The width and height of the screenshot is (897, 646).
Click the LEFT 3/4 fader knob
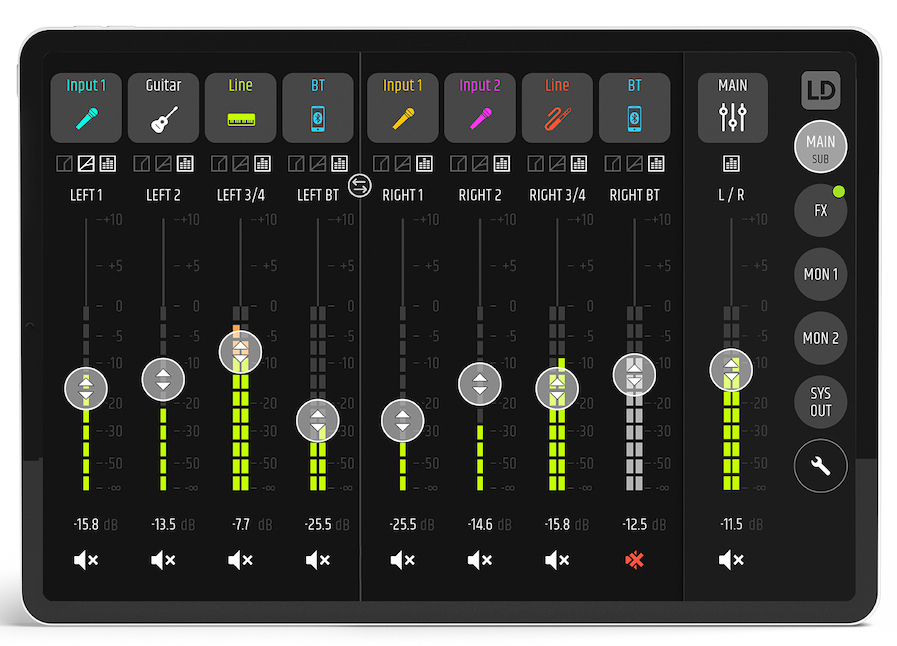240,350
